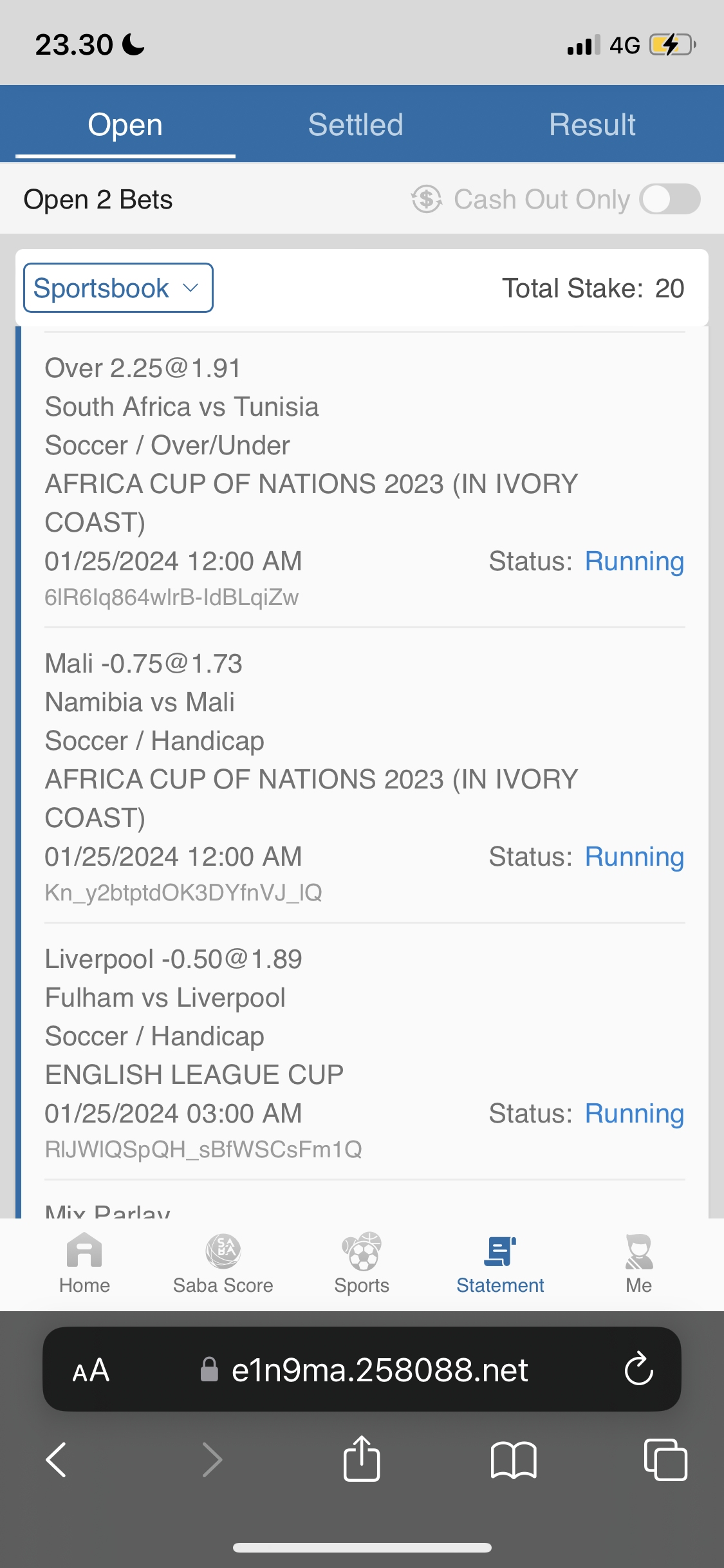
Task: Go back with the Safari back arrow
Action: point(57,1459)
